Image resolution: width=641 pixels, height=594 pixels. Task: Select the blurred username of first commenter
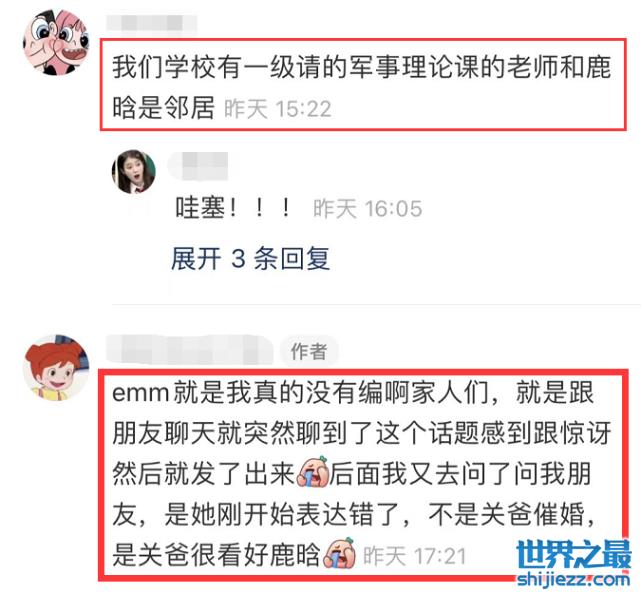(x=152, y=22)
